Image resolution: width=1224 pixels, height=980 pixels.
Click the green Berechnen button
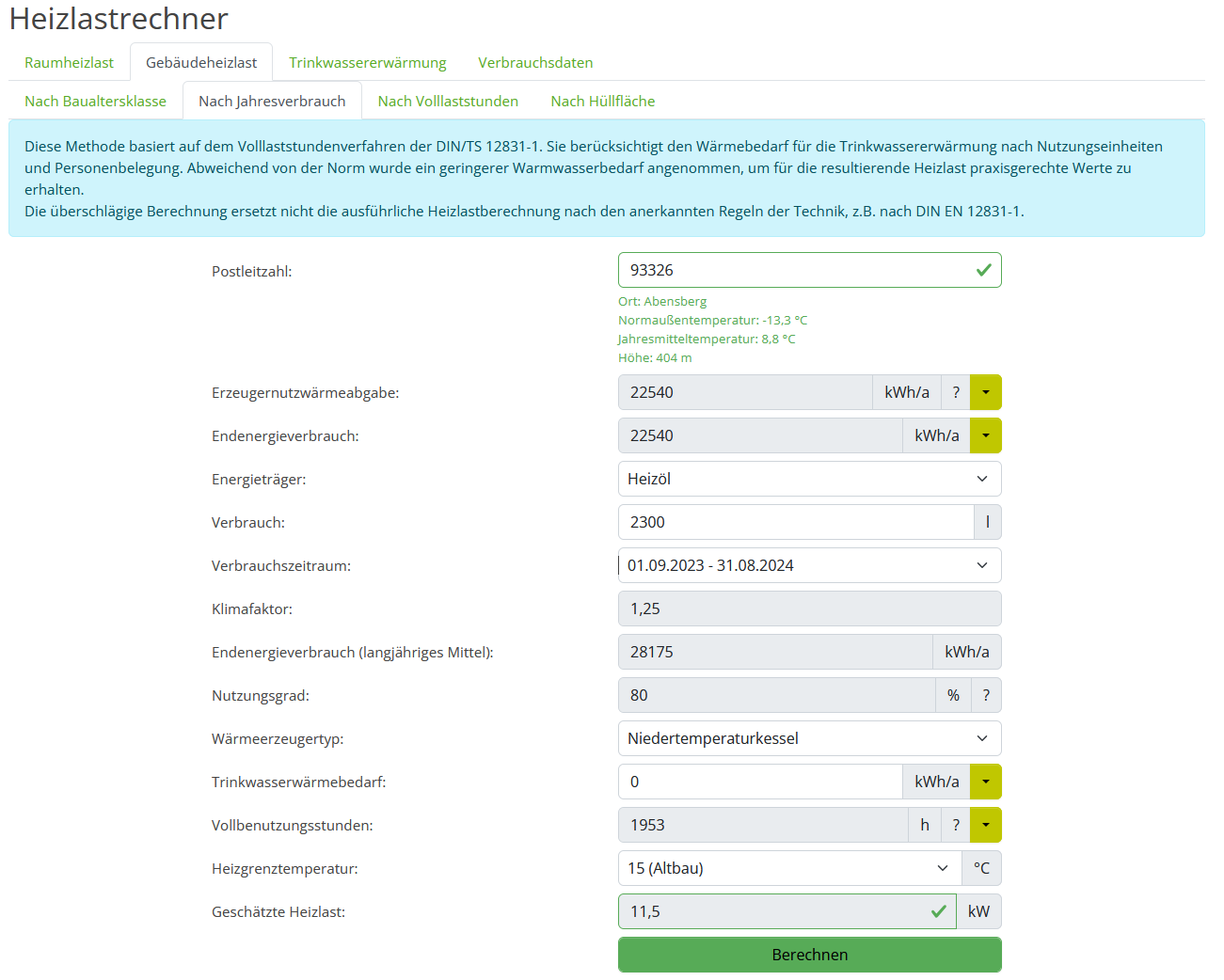coord(809,955)
